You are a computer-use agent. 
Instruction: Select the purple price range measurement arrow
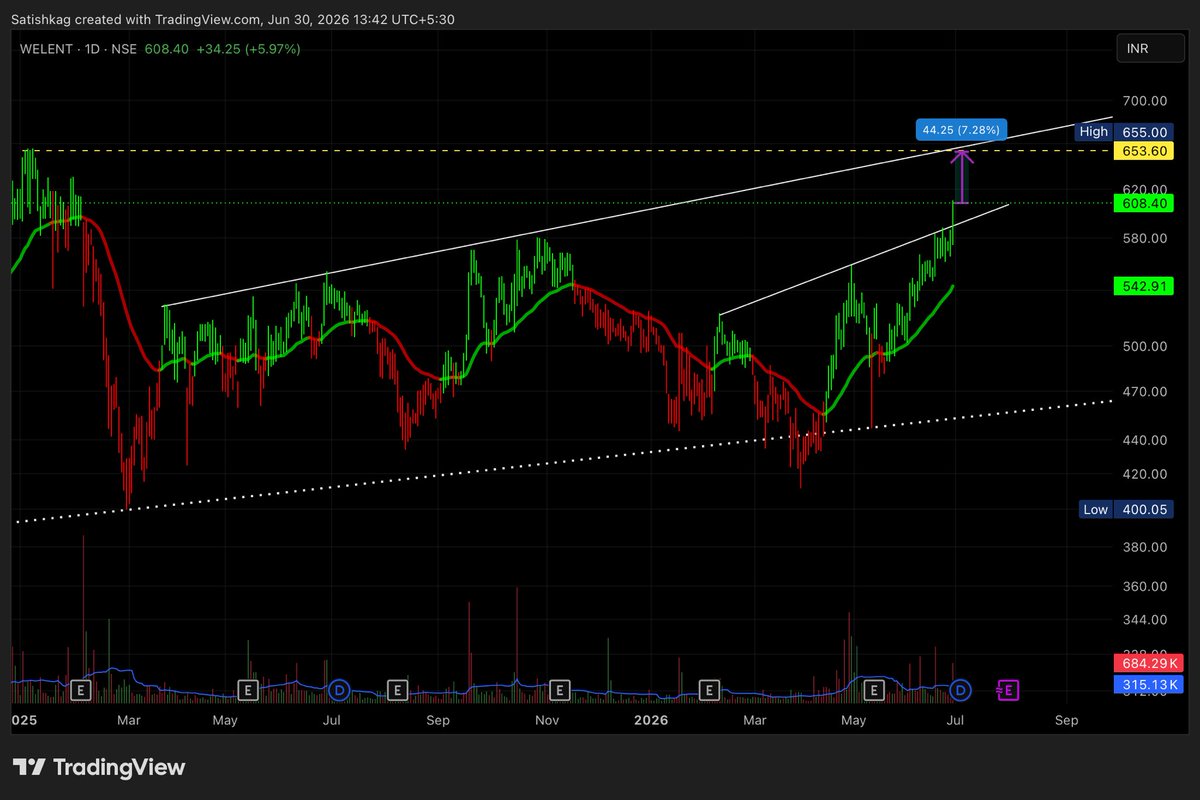tap(961, 177)
